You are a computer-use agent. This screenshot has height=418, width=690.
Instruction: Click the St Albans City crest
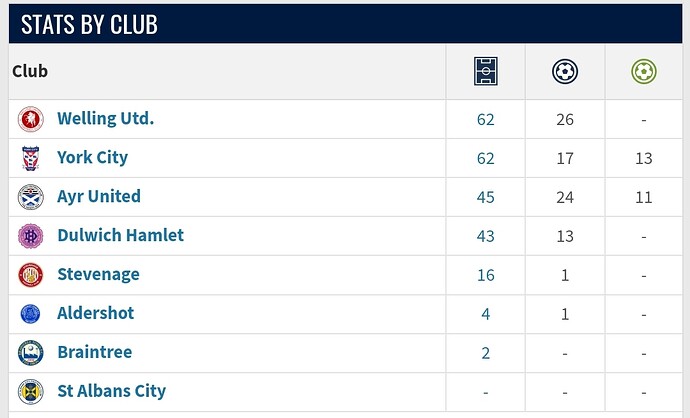coord(31,392)
